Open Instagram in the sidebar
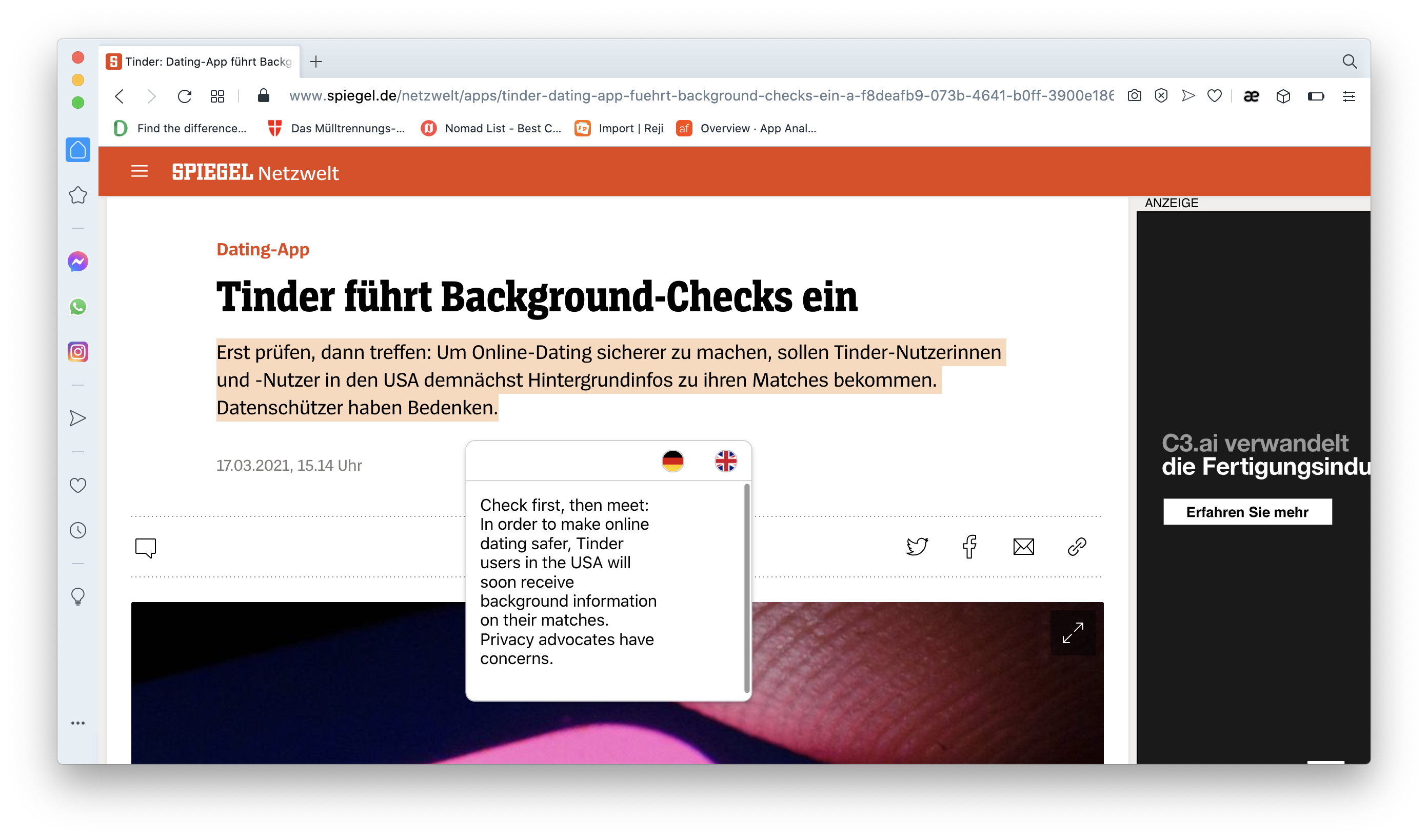Image resolution: width=1428 pixels, height=840 pixels. [78, 352]
